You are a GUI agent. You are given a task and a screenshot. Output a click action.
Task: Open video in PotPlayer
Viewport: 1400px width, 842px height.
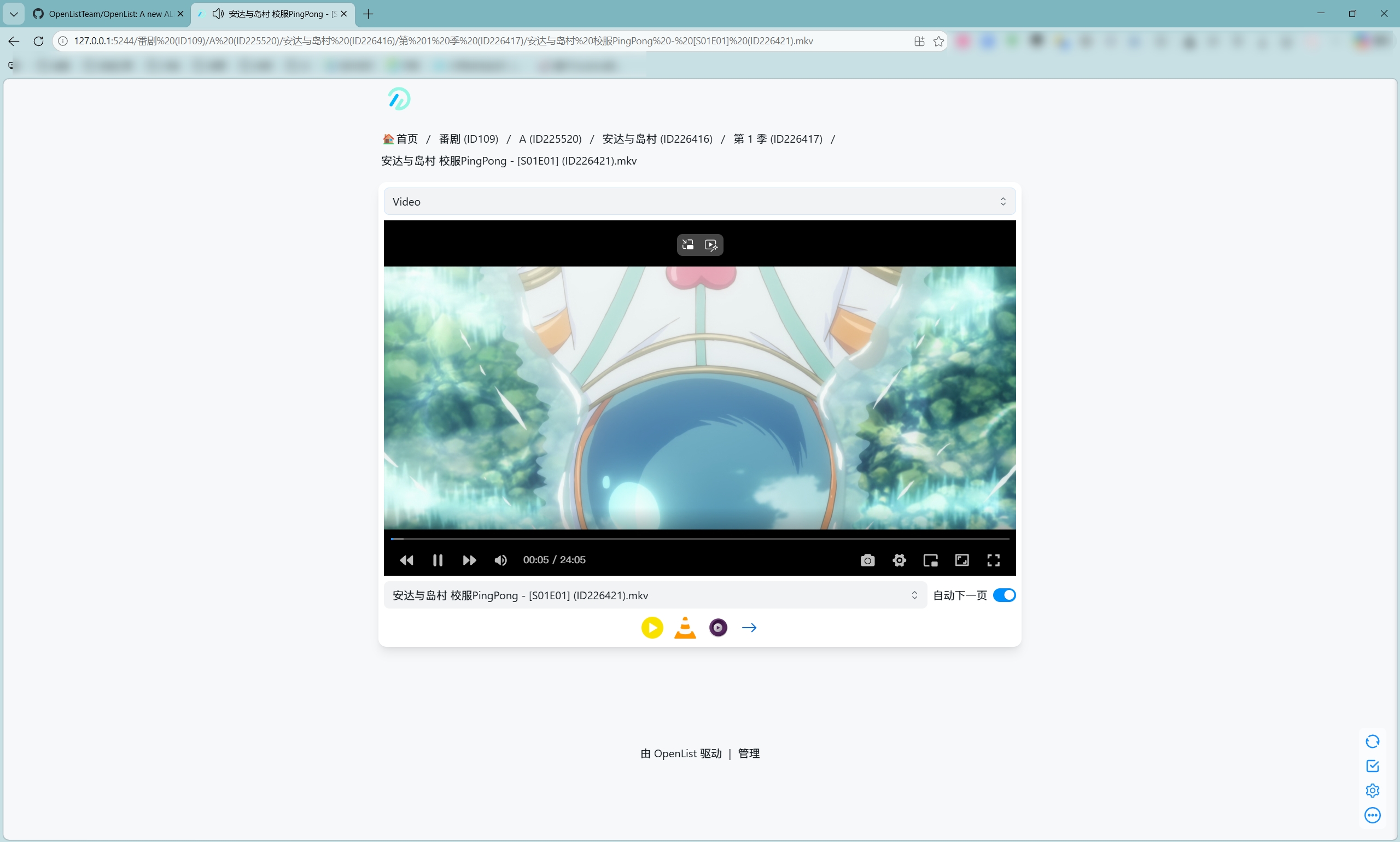(x=652, y=628)
